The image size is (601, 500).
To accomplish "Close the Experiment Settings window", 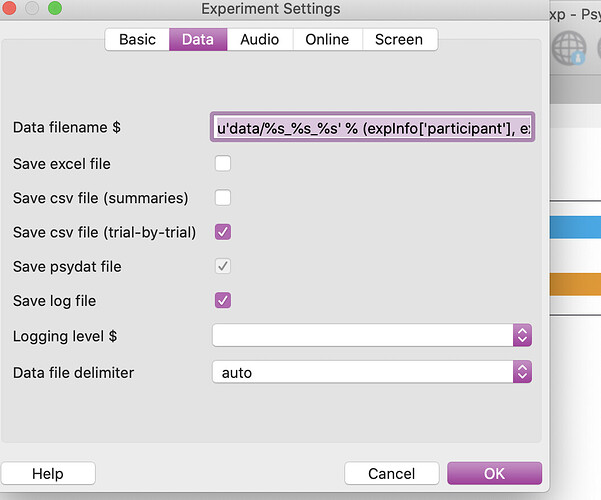I will pyautogui.click(x=11, y=9).
